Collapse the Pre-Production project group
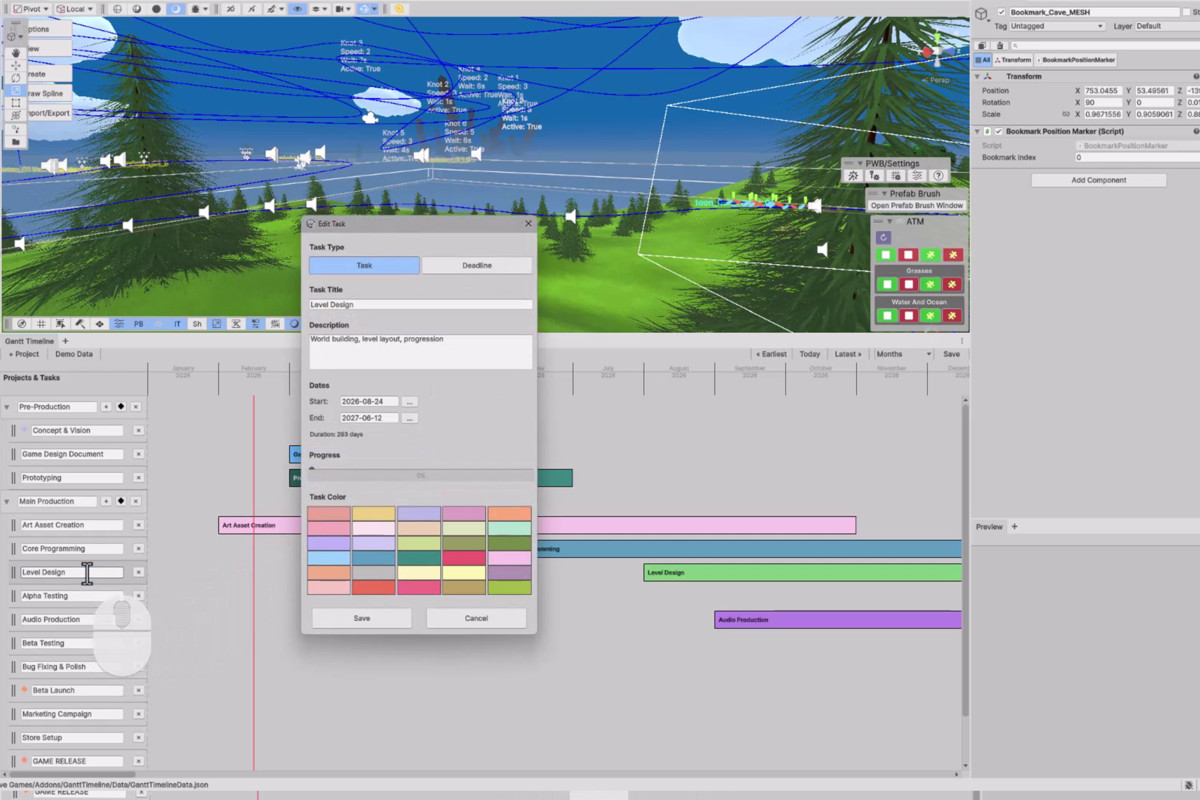 [x=8, y=408]
